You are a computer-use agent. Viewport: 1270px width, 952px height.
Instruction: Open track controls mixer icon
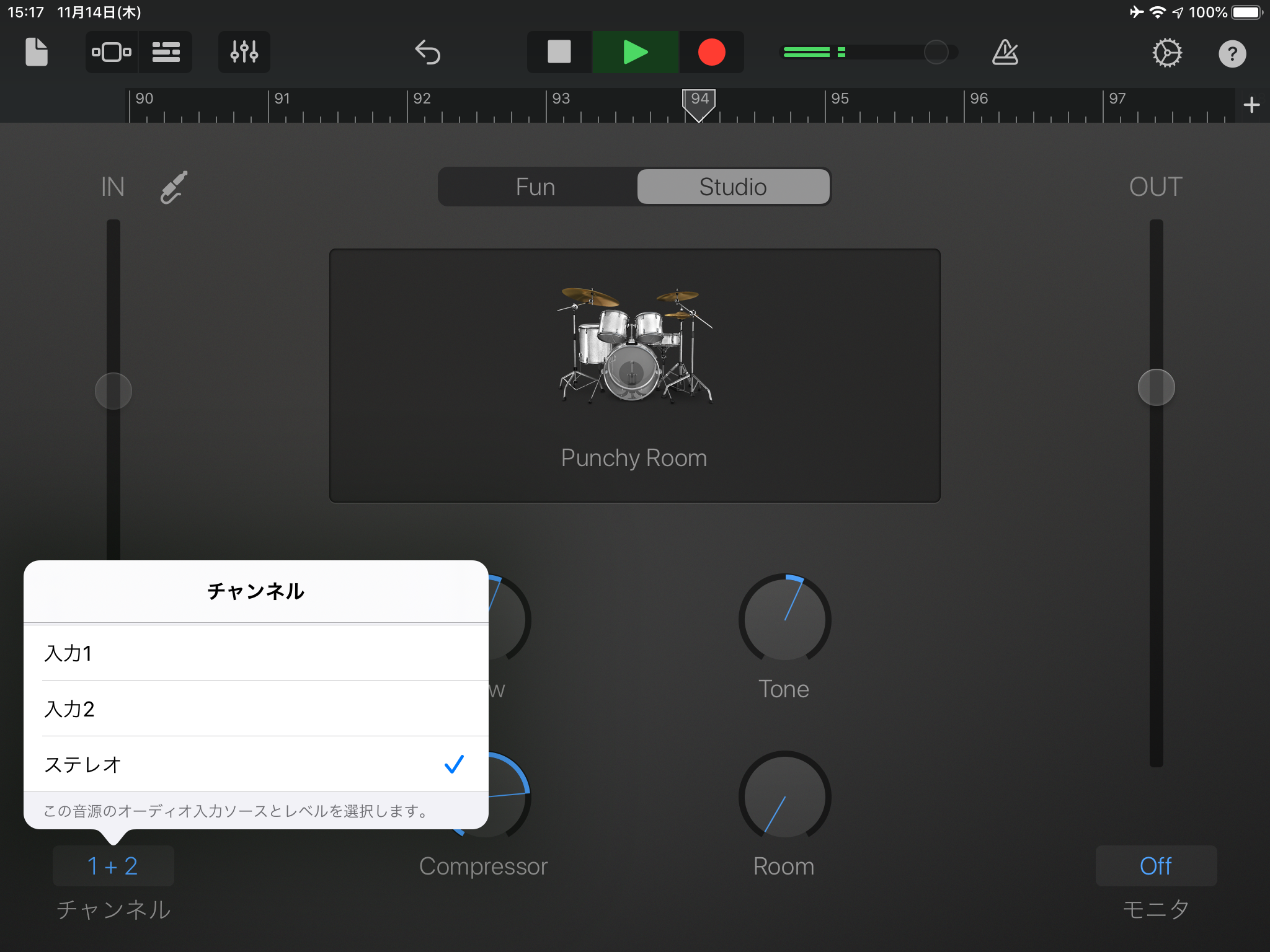click(x=244, y=52)
